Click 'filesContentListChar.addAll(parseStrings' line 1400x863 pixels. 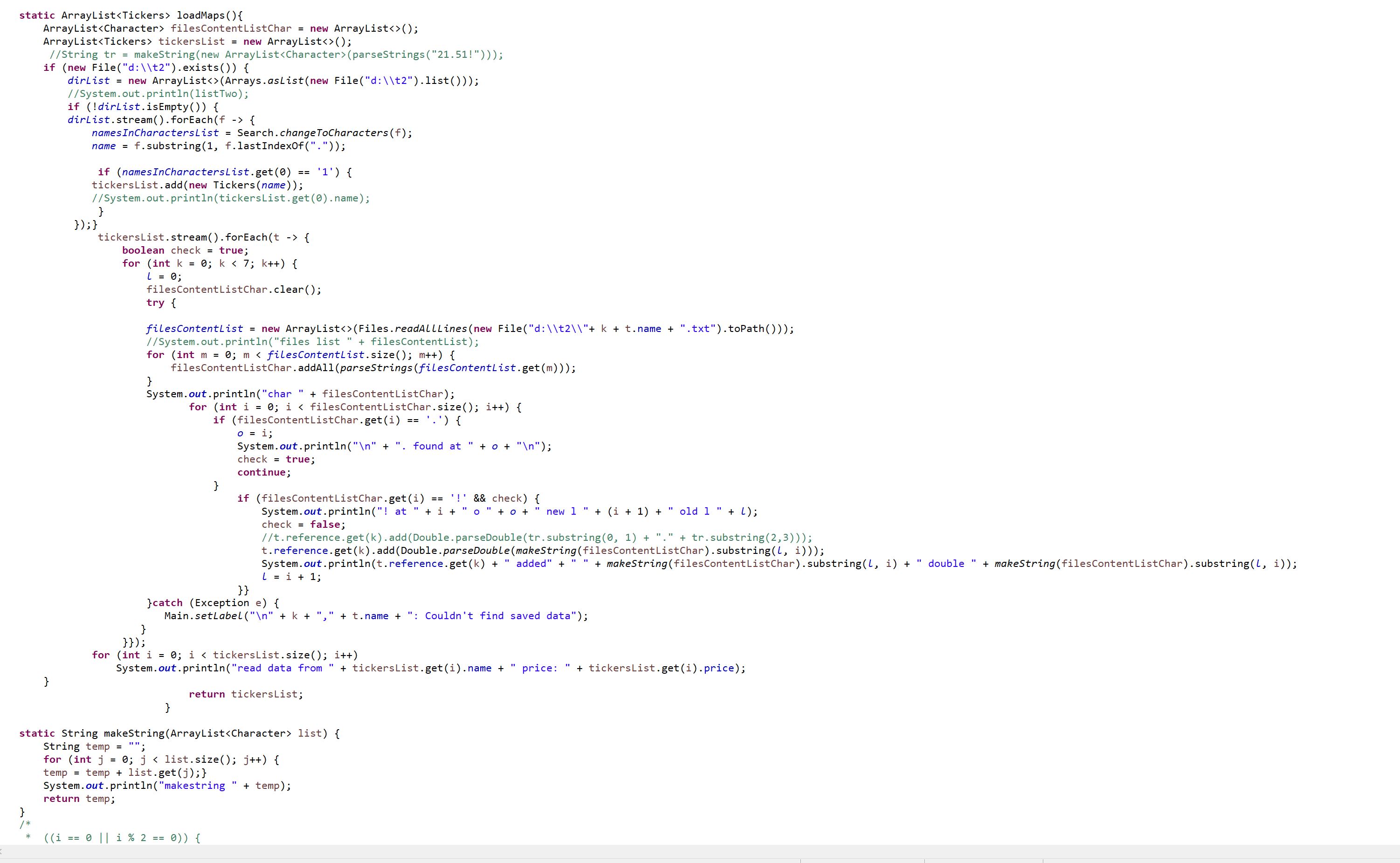pos(373,368)
